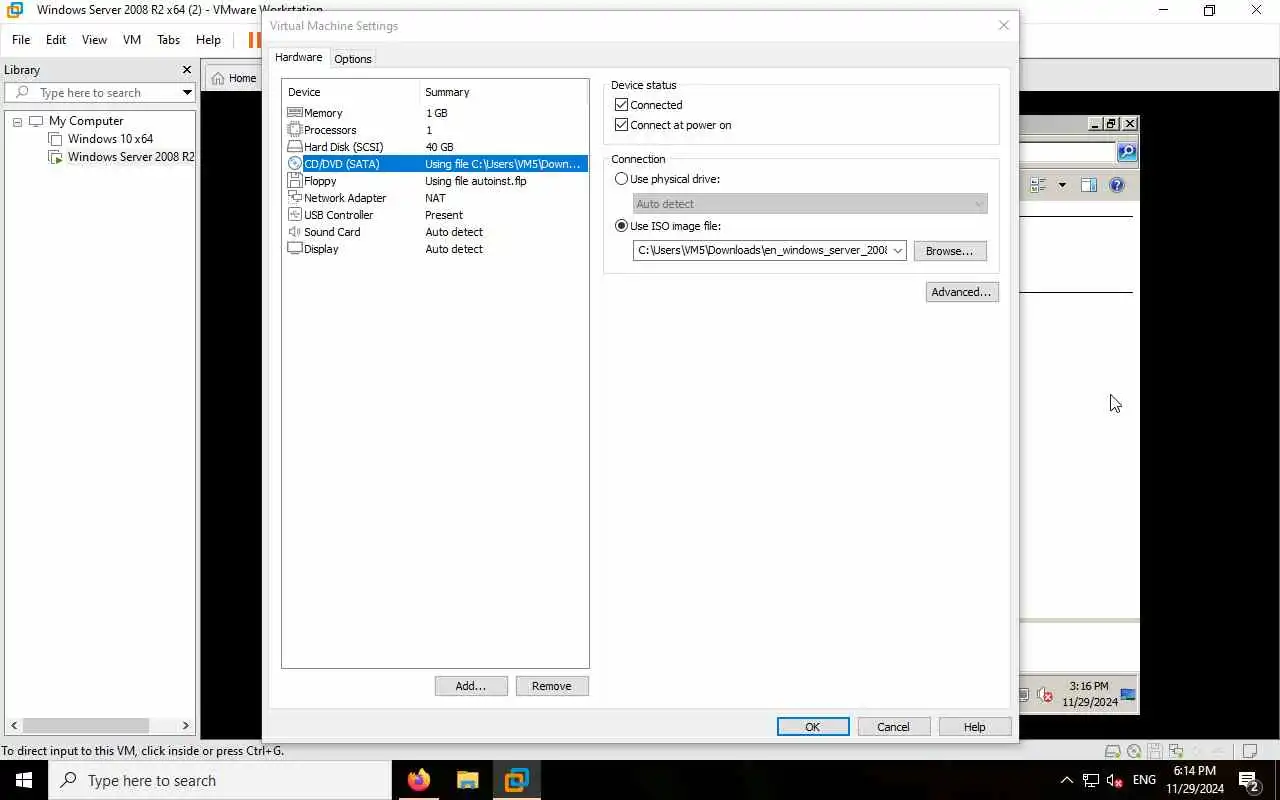Open the Auto detect physical drive dropdown
This screenshot has width=1280, height=800.
978,204
